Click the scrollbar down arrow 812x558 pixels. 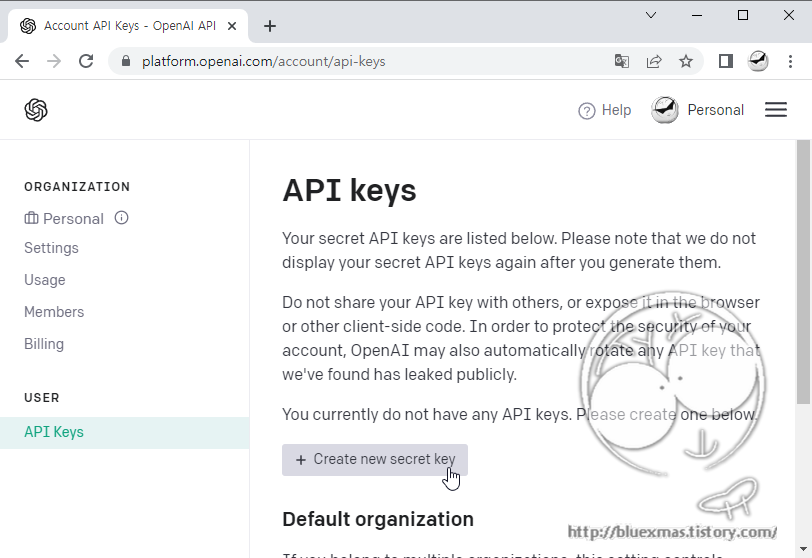pos(803,549)
